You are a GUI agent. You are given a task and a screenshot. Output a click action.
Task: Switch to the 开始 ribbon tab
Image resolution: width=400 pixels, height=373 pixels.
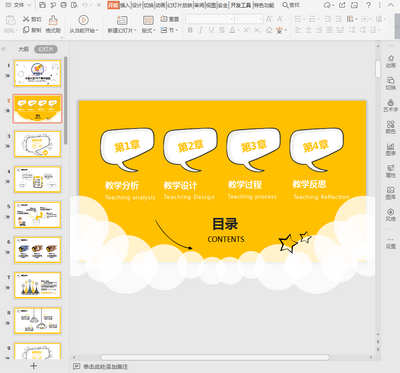pyautogui.click(x=113, y=5)
